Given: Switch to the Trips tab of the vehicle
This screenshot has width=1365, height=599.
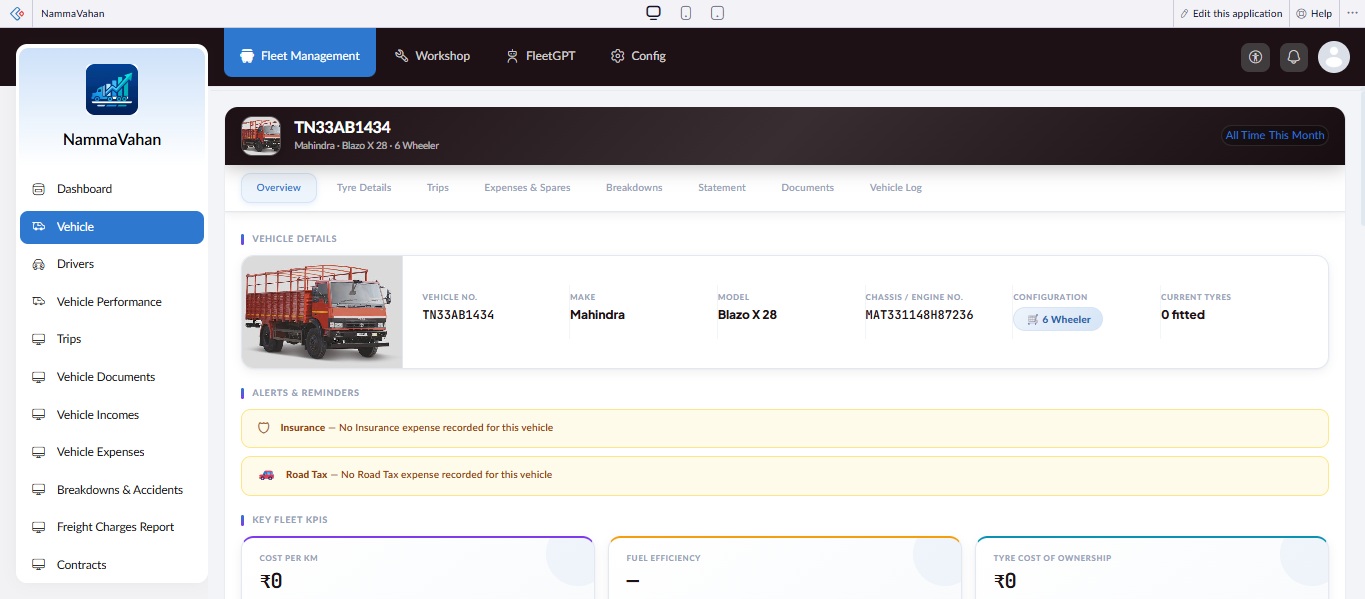Looking at the screenshot, I should (x=437, y=188).
